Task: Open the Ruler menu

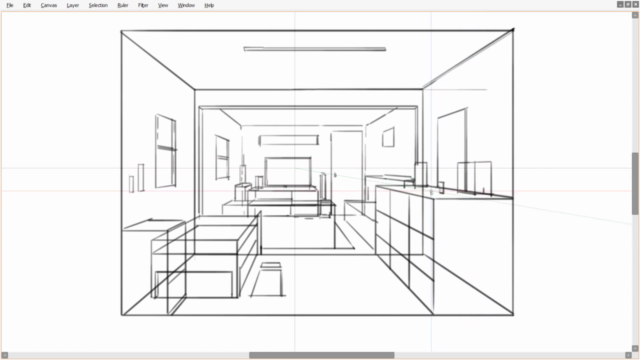Action: 123,5
